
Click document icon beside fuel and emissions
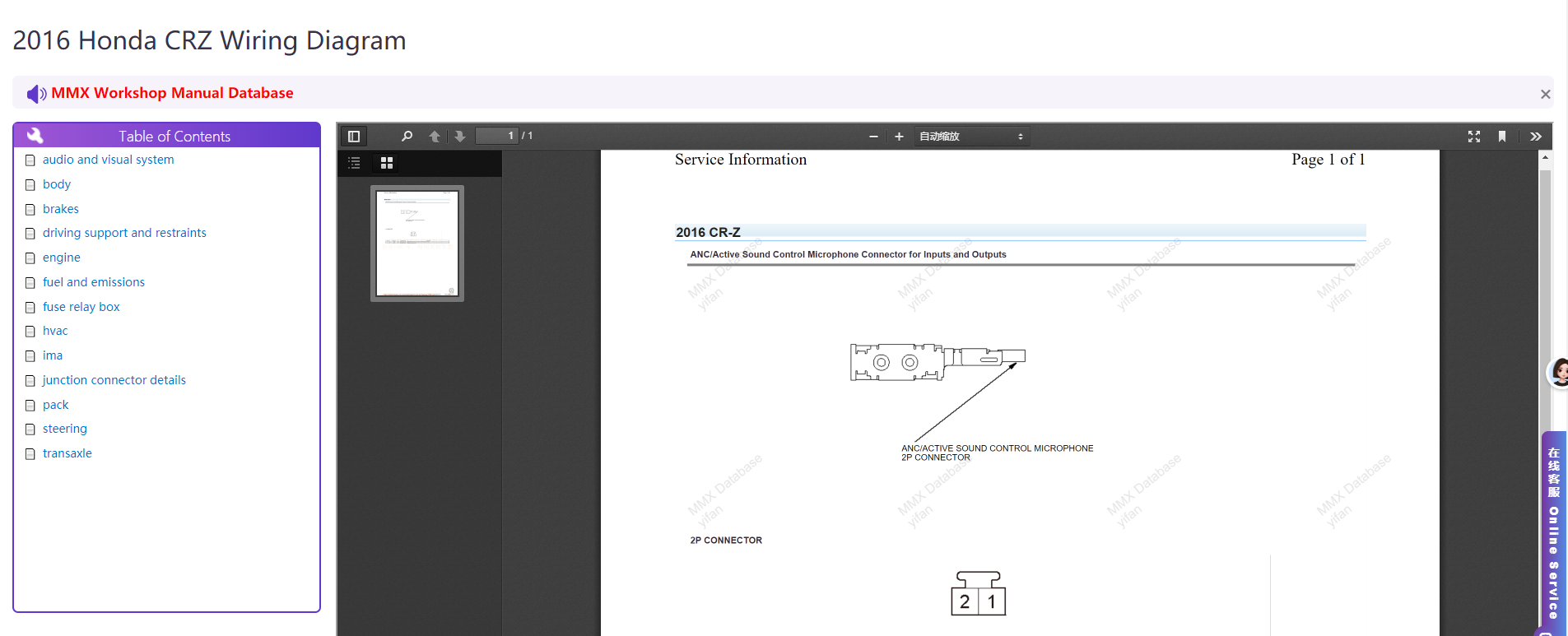30,283
